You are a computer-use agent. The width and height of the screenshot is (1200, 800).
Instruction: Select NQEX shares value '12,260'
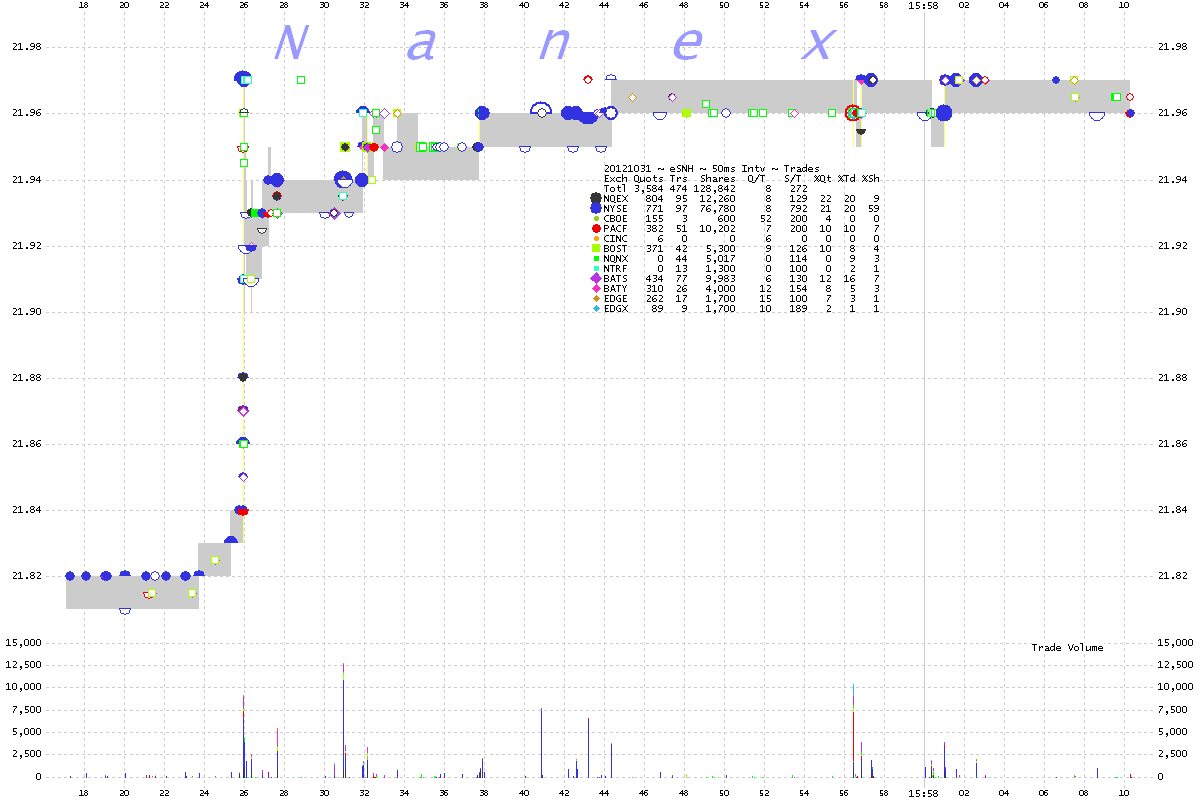pyautogui.click(x=717, y=198)
